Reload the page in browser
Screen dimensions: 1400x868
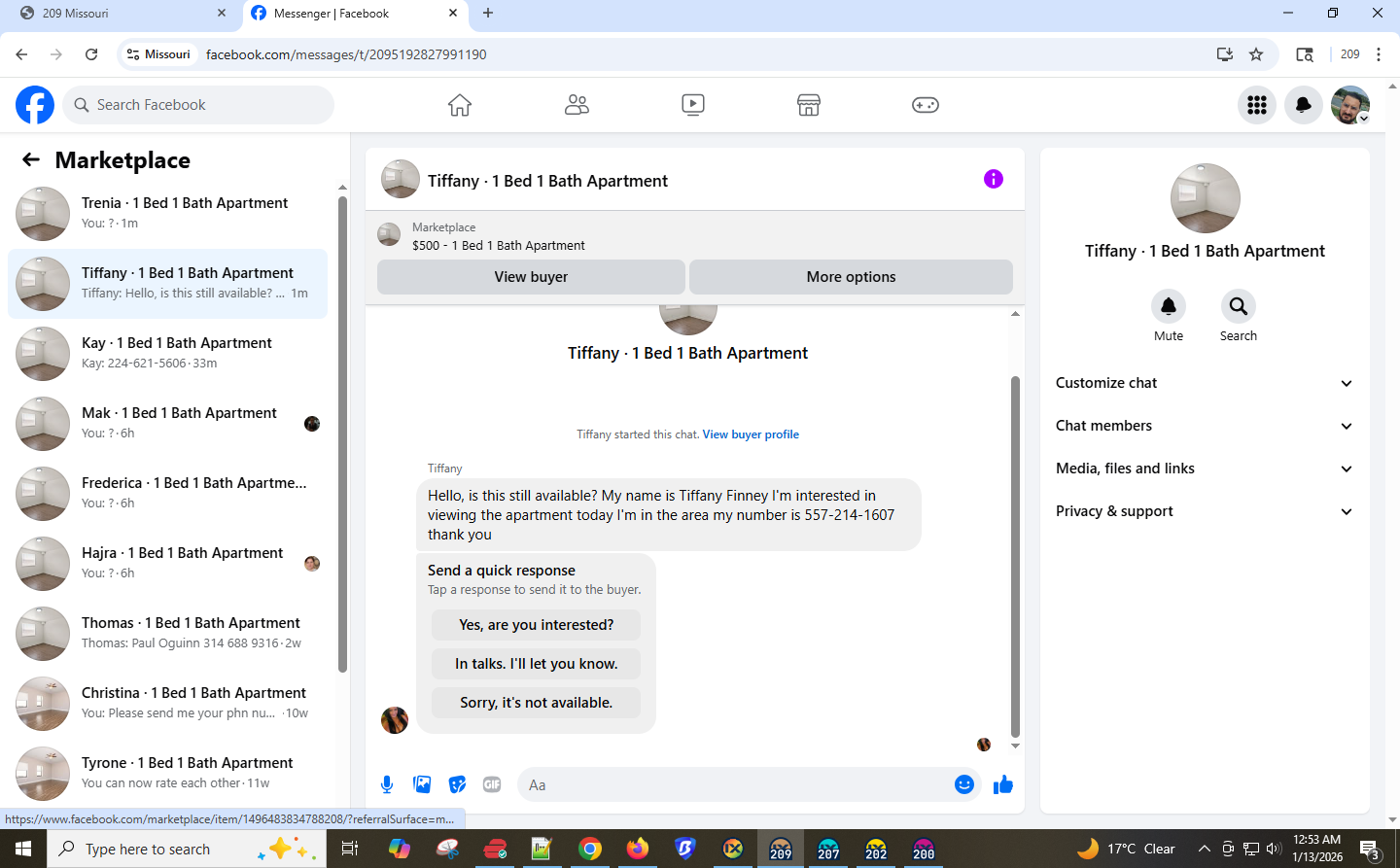91,54
